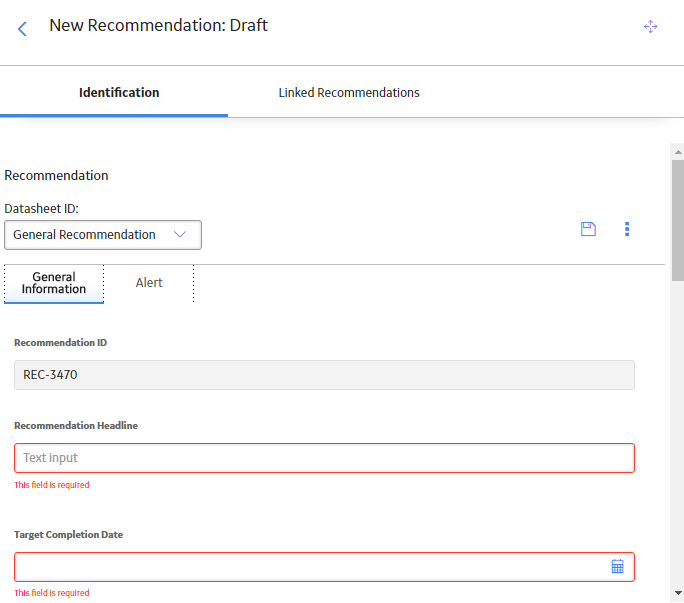Go back using the left arrow

click(22, 29)
